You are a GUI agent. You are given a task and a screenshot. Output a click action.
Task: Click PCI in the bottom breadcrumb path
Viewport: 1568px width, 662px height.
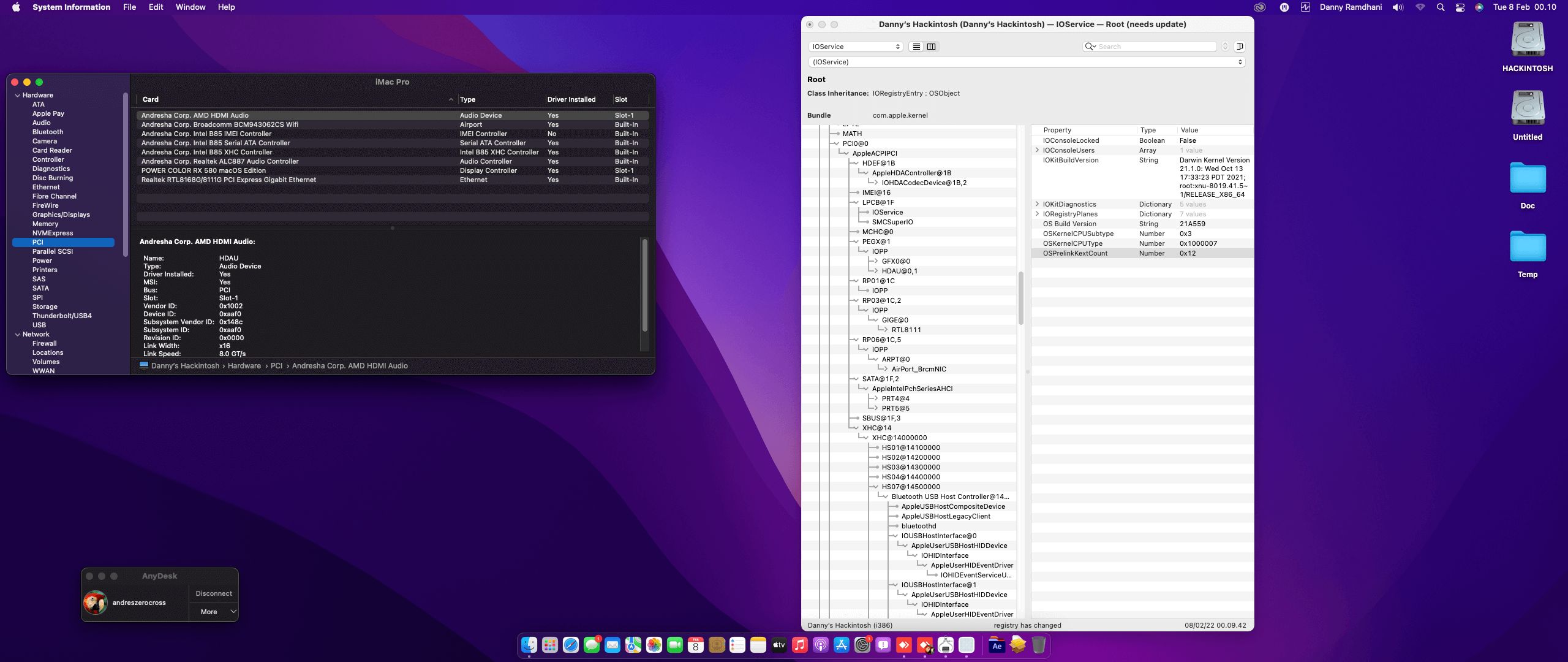point(277,366)
